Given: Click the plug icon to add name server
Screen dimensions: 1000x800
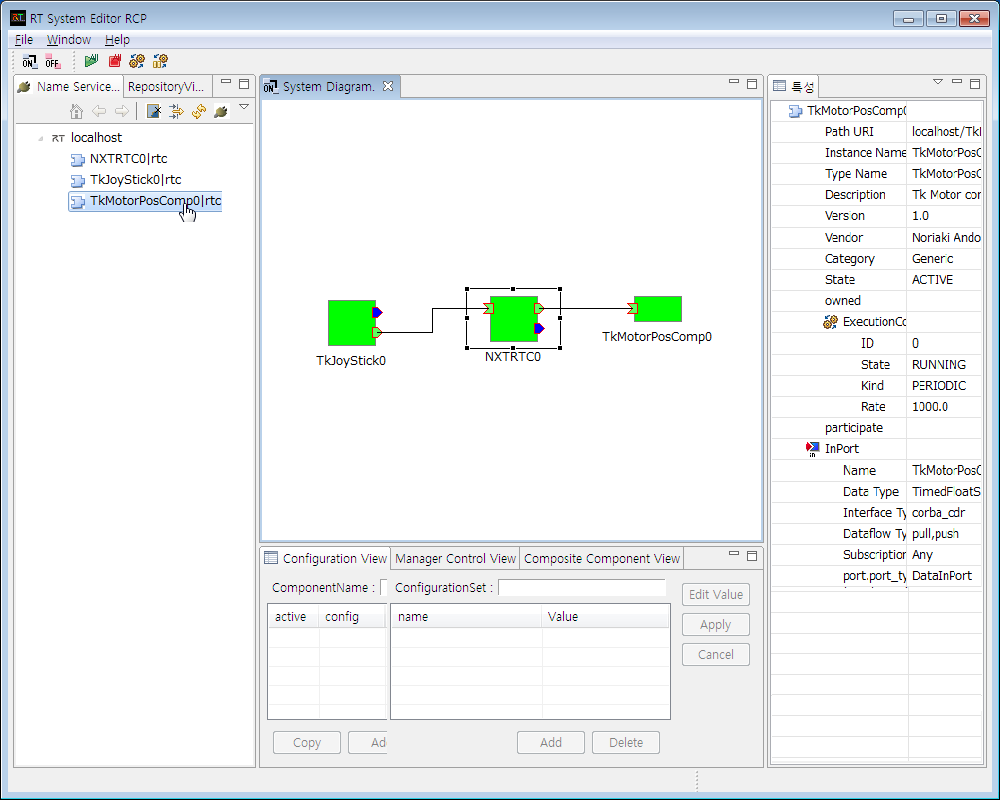Looking at the screenshot, I should pos(221,112).
